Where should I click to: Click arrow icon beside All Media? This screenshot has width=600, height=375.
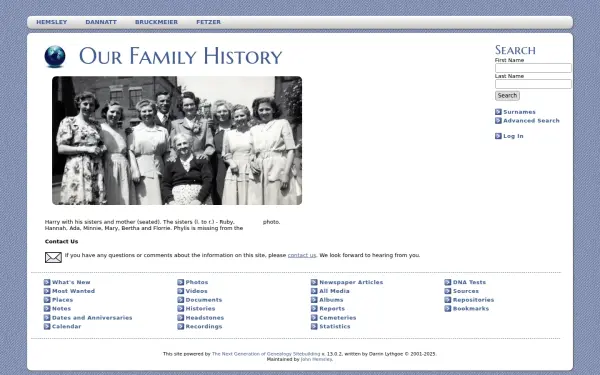pos(314,291)
